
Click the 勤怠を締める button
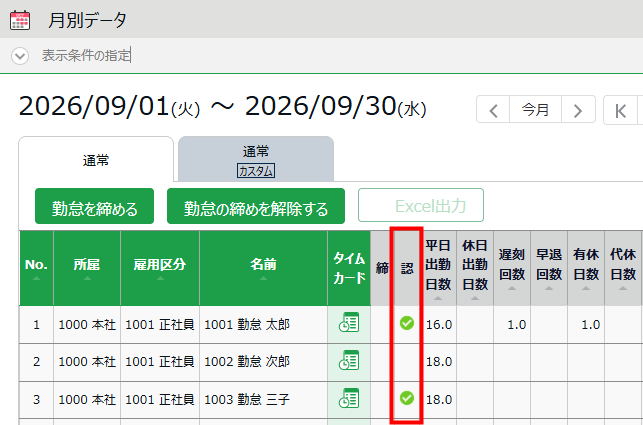click(94, 206)
